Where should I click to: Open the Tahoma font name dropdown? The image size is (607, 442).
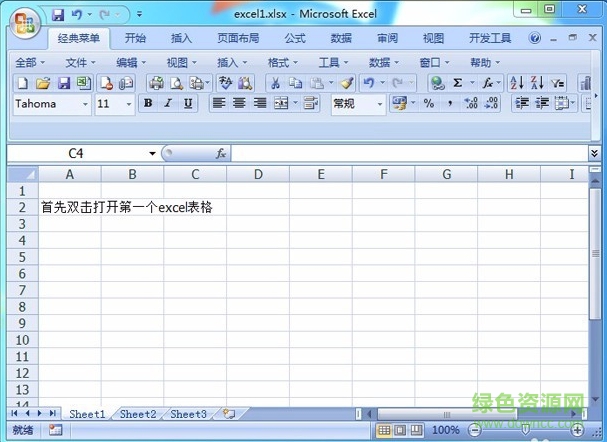[85, 104]
